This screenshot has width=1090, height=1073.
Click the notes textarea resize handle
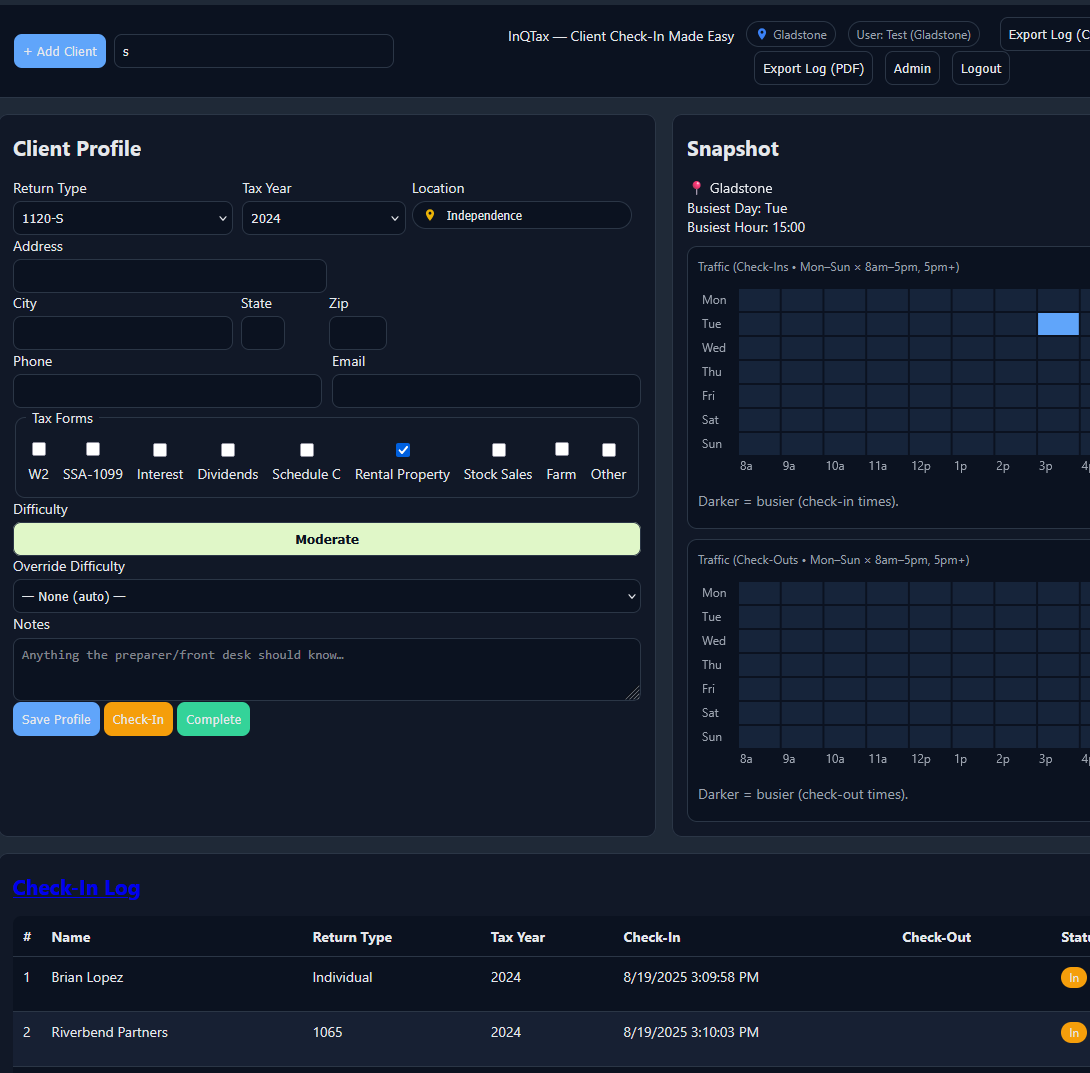pyautogui.click(x=632, y=692)
